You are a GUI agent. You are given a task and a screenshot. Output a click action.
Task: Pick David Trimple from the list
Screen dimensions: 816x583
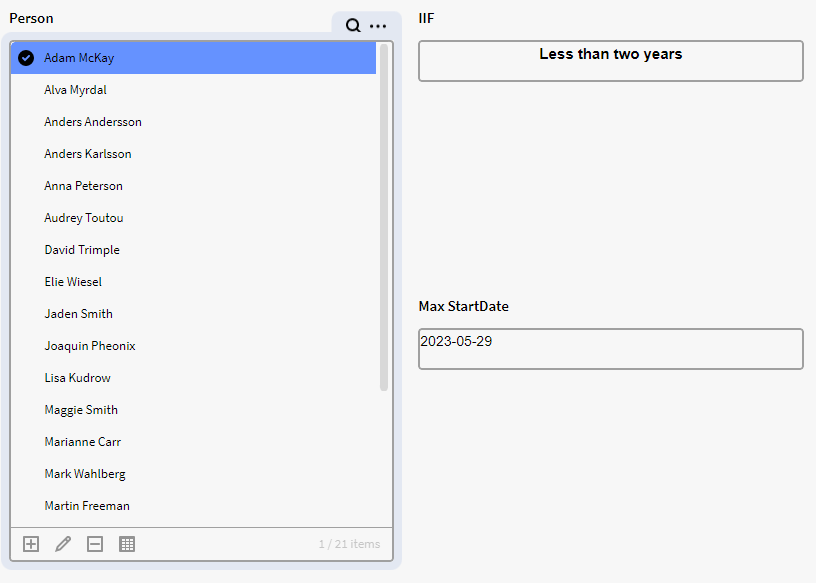(82, 250)
